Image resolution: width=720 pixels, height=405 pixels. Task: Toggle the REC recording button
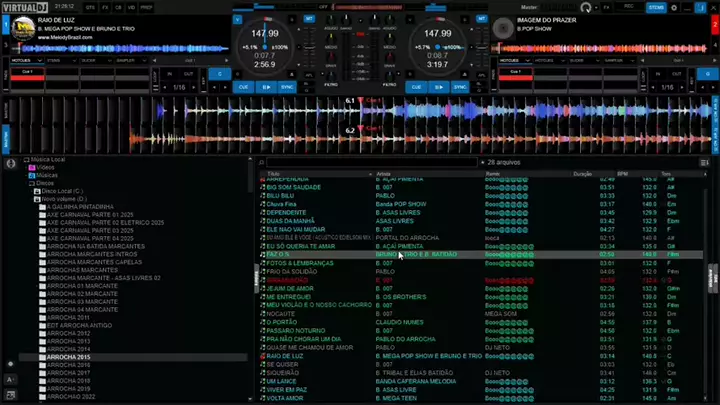coord(629,7)
